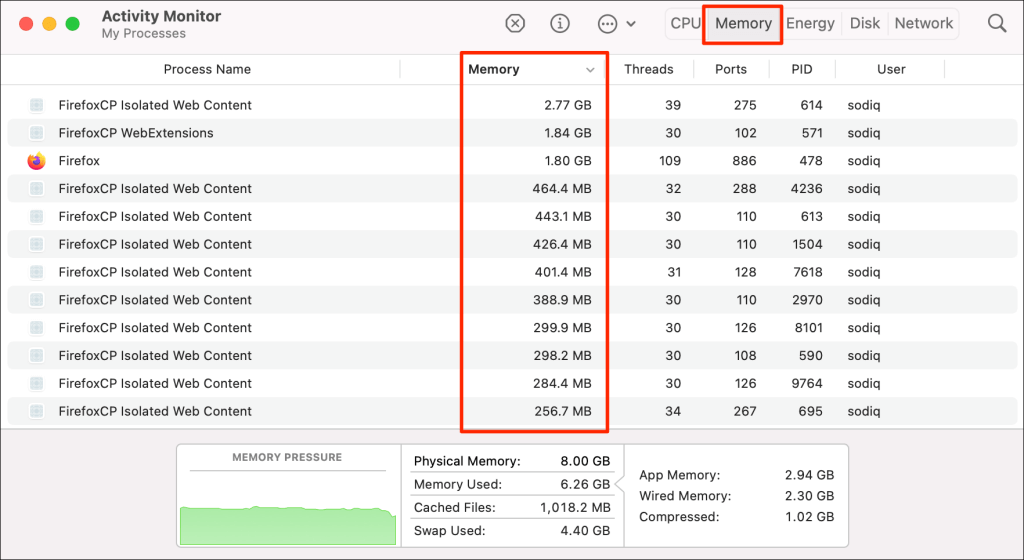Viewport: 1024px width, 560px height.
Task: Open the process info (i) icon
Action: 560,23
